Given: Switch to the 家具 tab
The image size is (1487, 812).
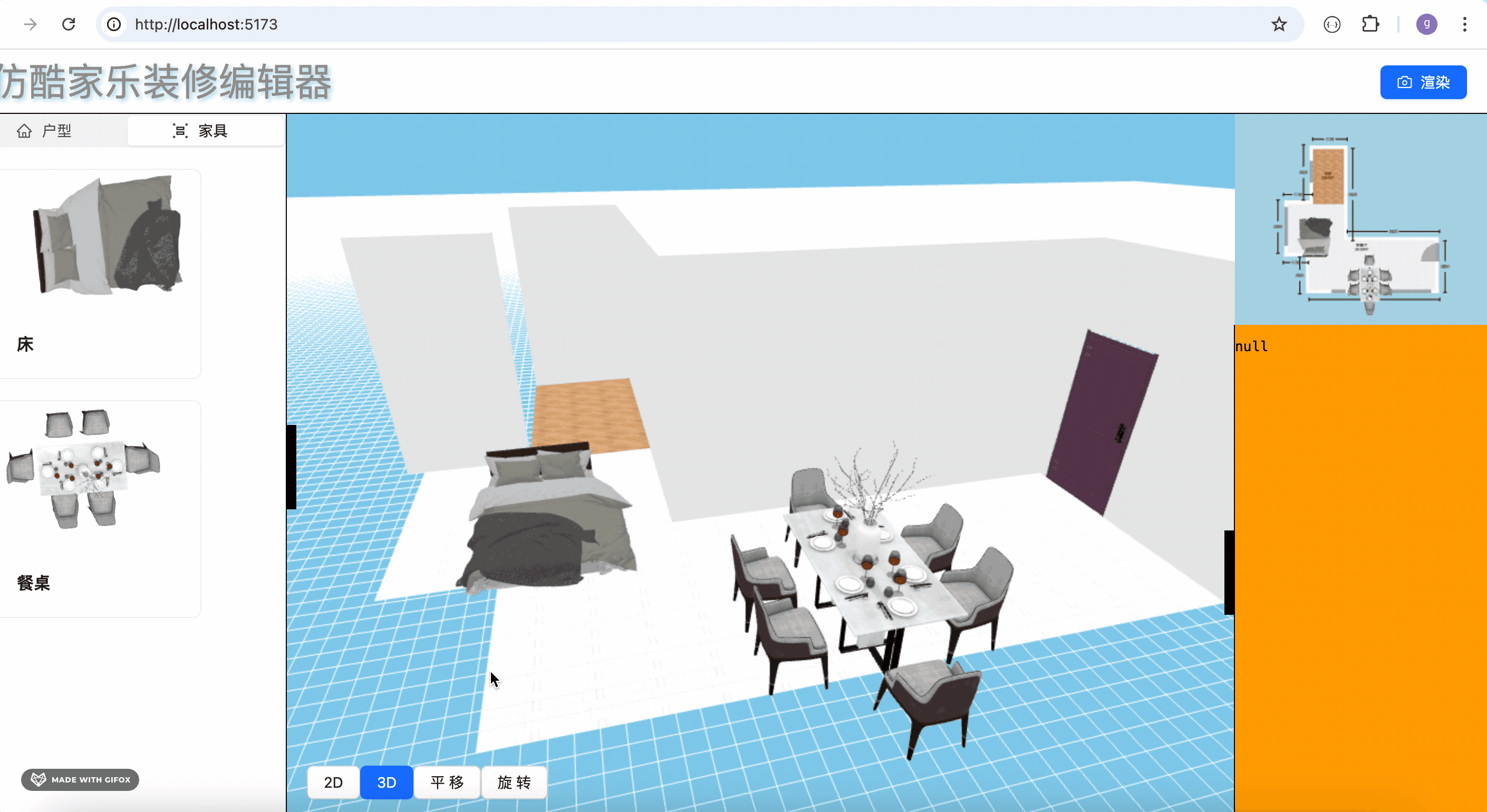Looking at the screenshot, I should 206,131.
